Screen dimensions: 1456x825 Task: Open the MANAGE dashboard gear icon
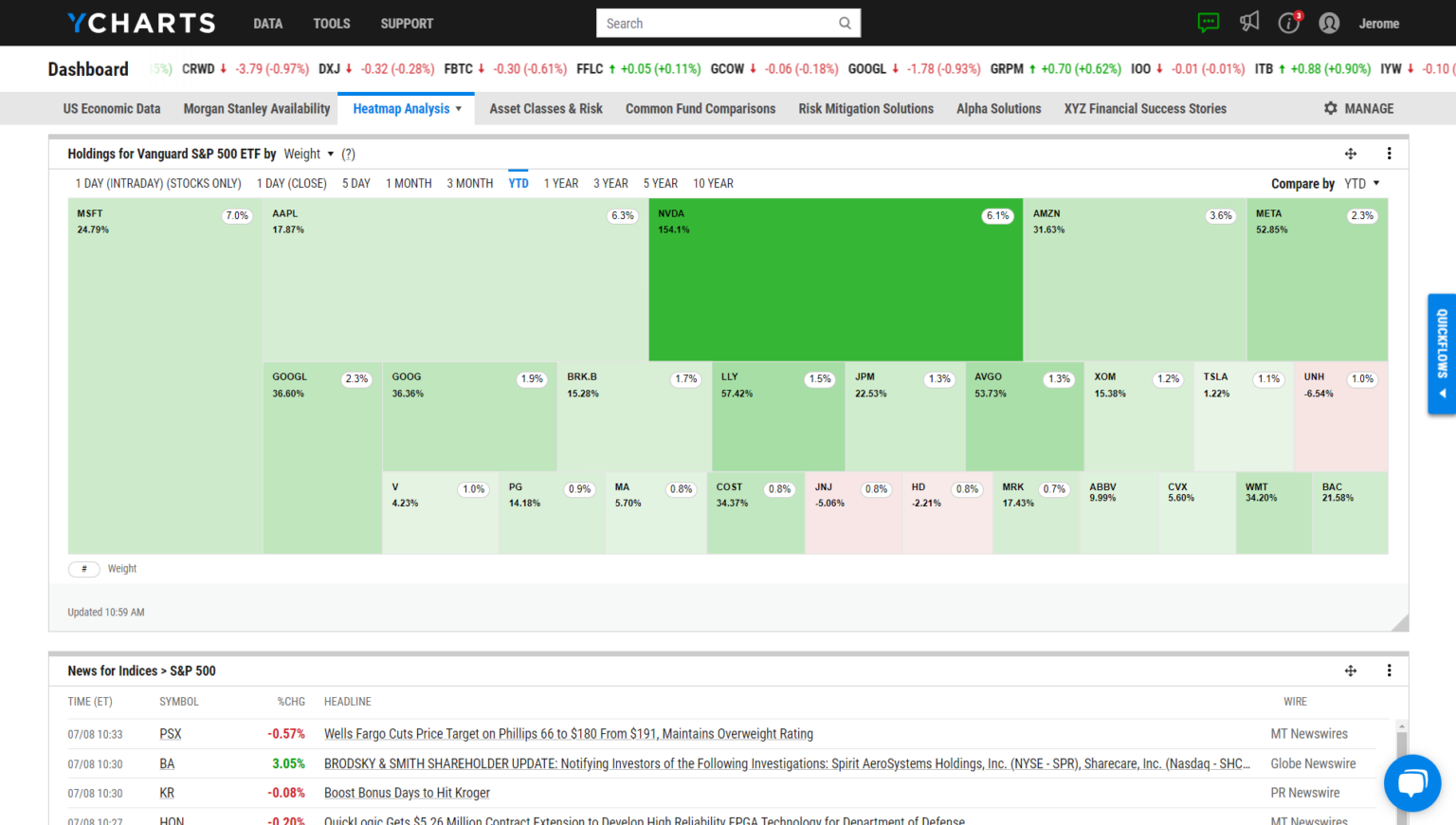tap(1332, 108)
